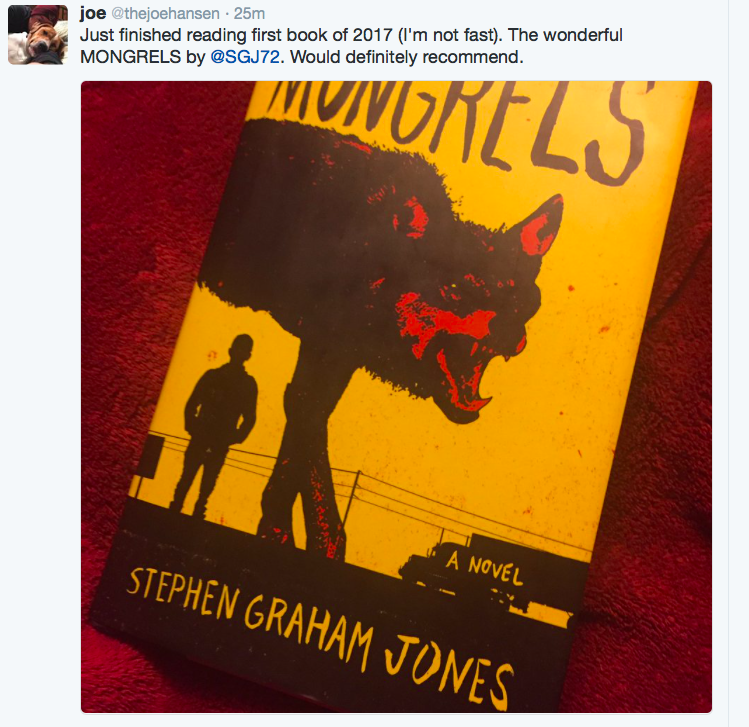Select the Stephen Graham Jones name on cover
Viewport: 749px width, 727px height.
[319, 634]
